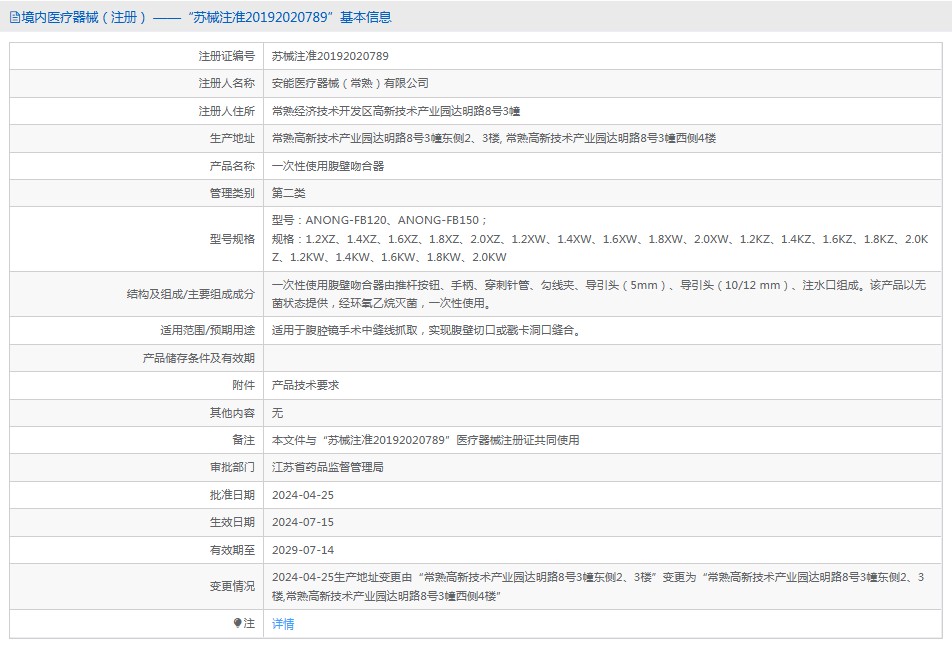This screenshot has width=952, height=648.
Task: Click approval date 2024-04-25 in 批准日期 row
Action: pyautogui.click(x=302, y=495)
